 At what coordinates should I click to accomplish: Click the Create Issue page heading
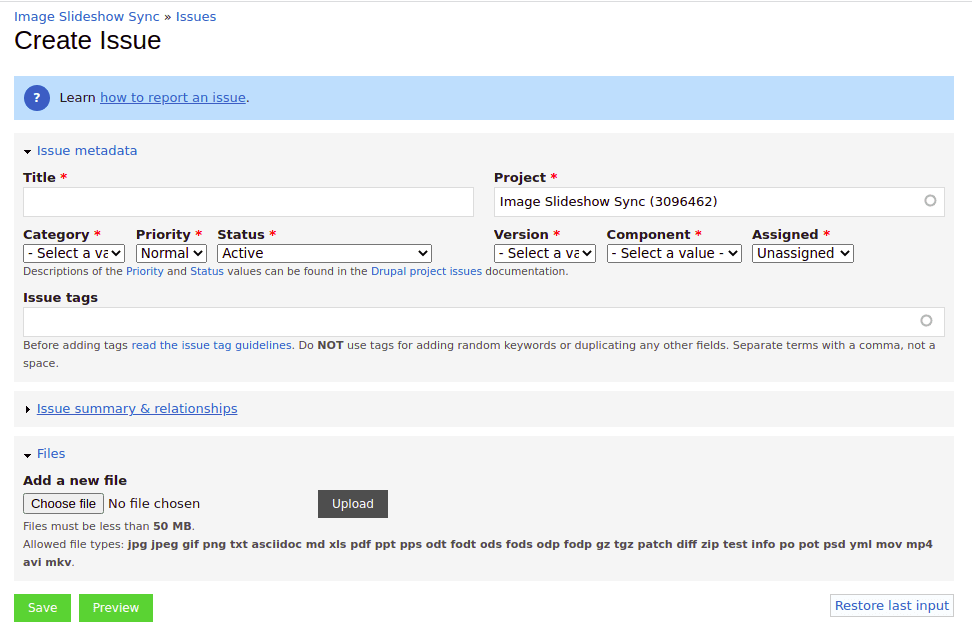click(x=87, y=41)
